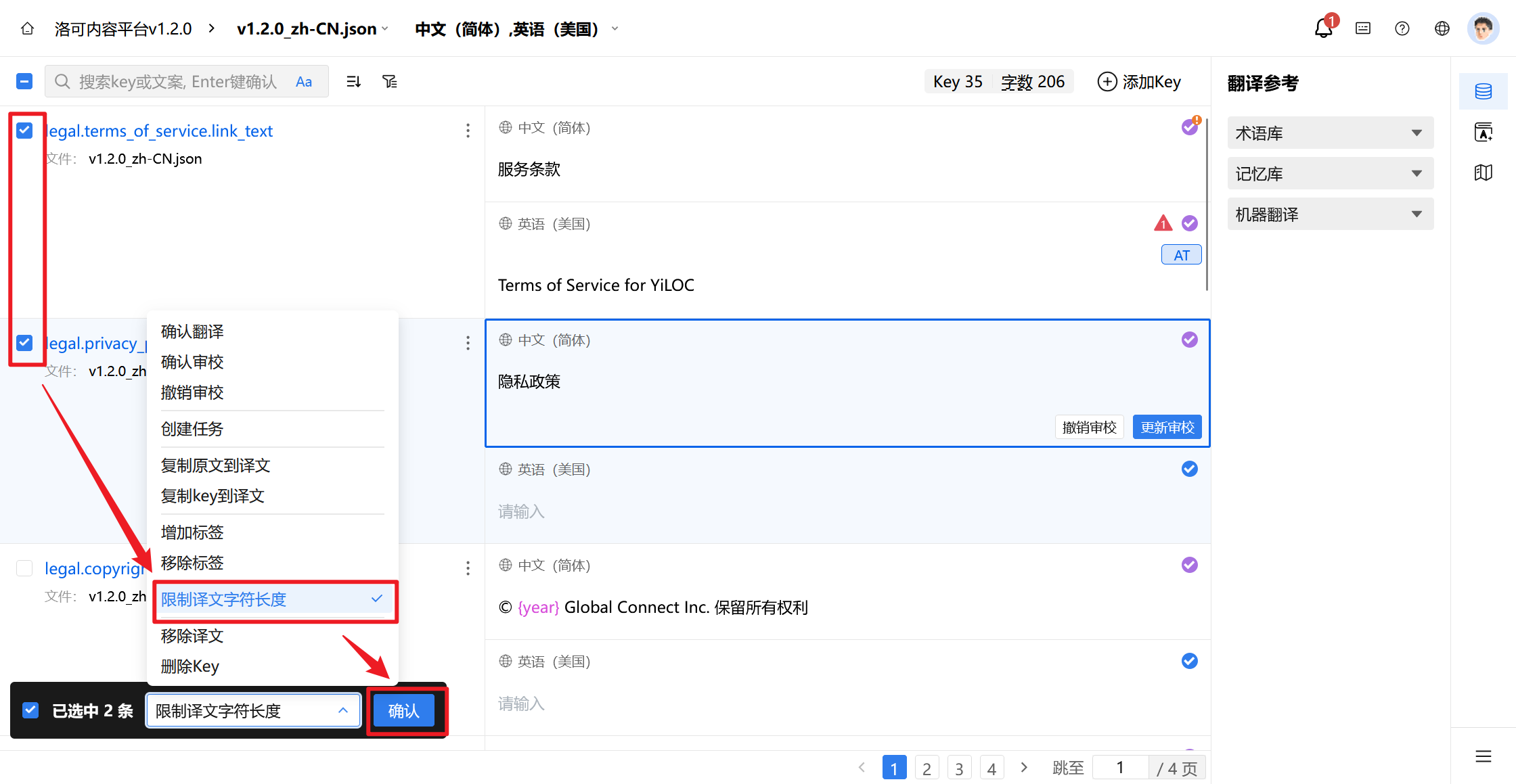Screen dimensions: 1516x784
Task: Uncheck the legal.terms_of_service.link_text checkbox
Action: 24,131
